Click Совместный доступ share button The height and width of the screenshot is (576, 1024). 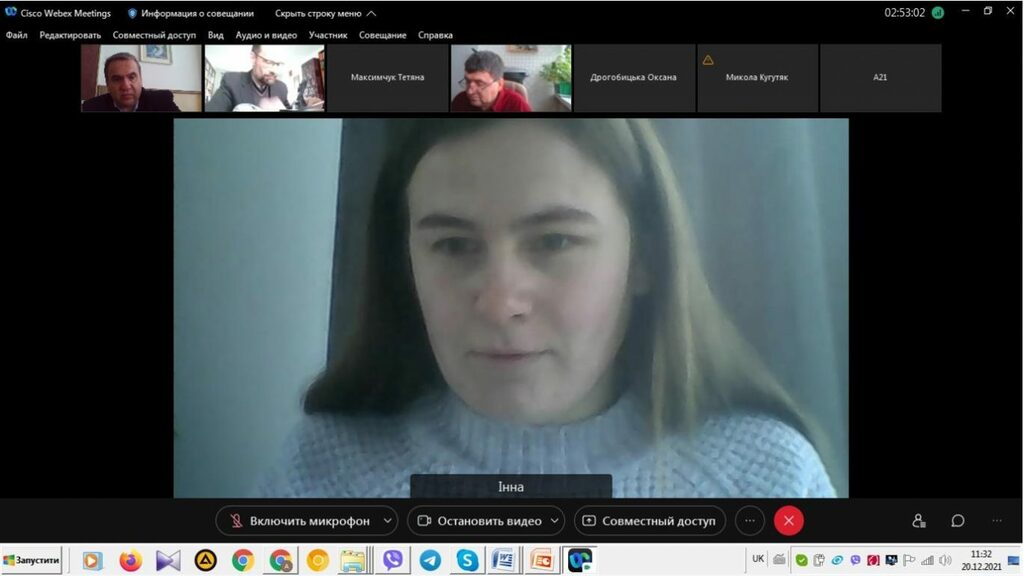coord(649,521)
